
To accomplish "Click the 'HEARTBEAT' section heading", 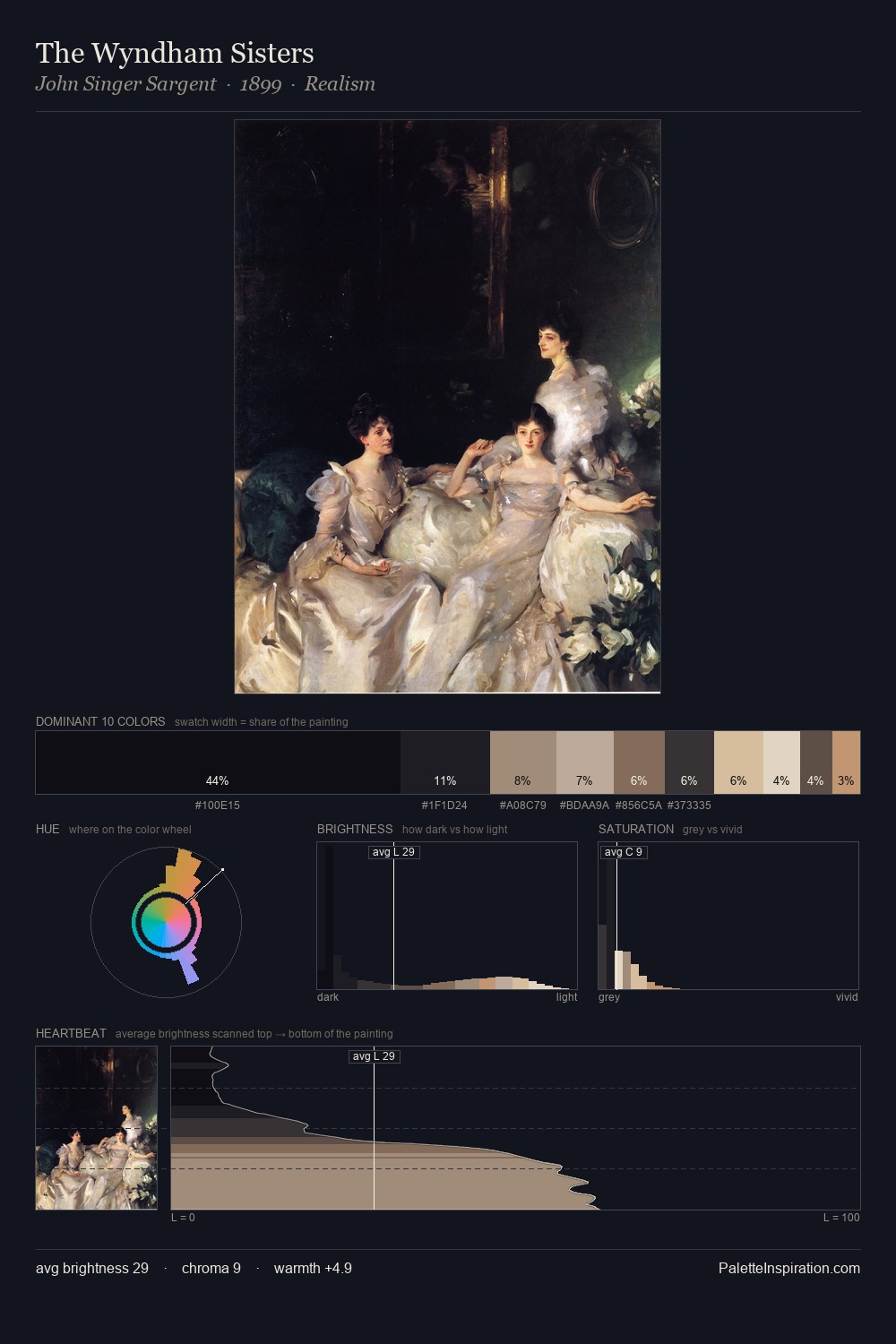I will click(71, 1033).
